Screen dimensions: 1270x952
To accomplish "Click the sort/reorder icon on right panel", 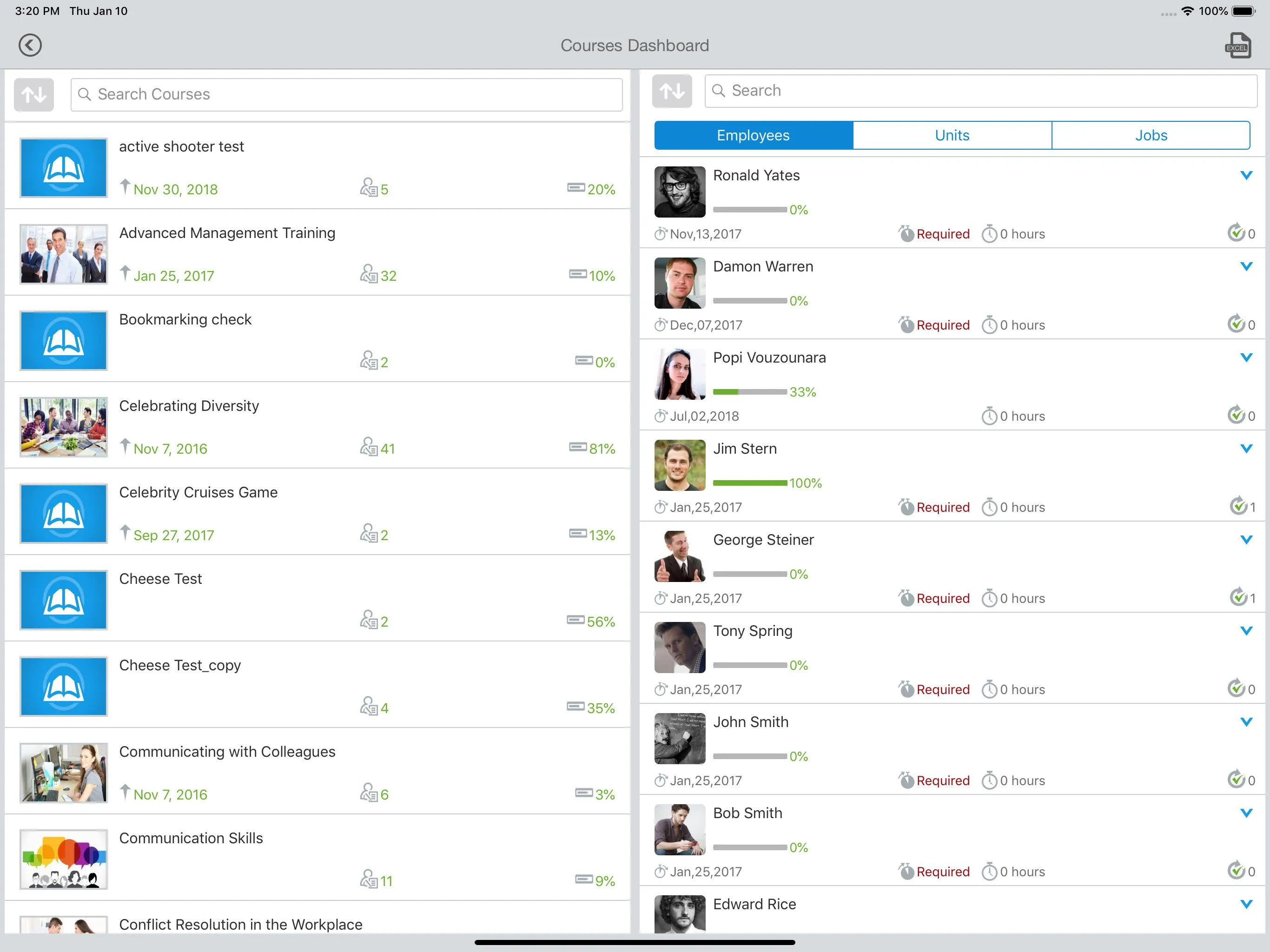I will [x=672, y=92].
